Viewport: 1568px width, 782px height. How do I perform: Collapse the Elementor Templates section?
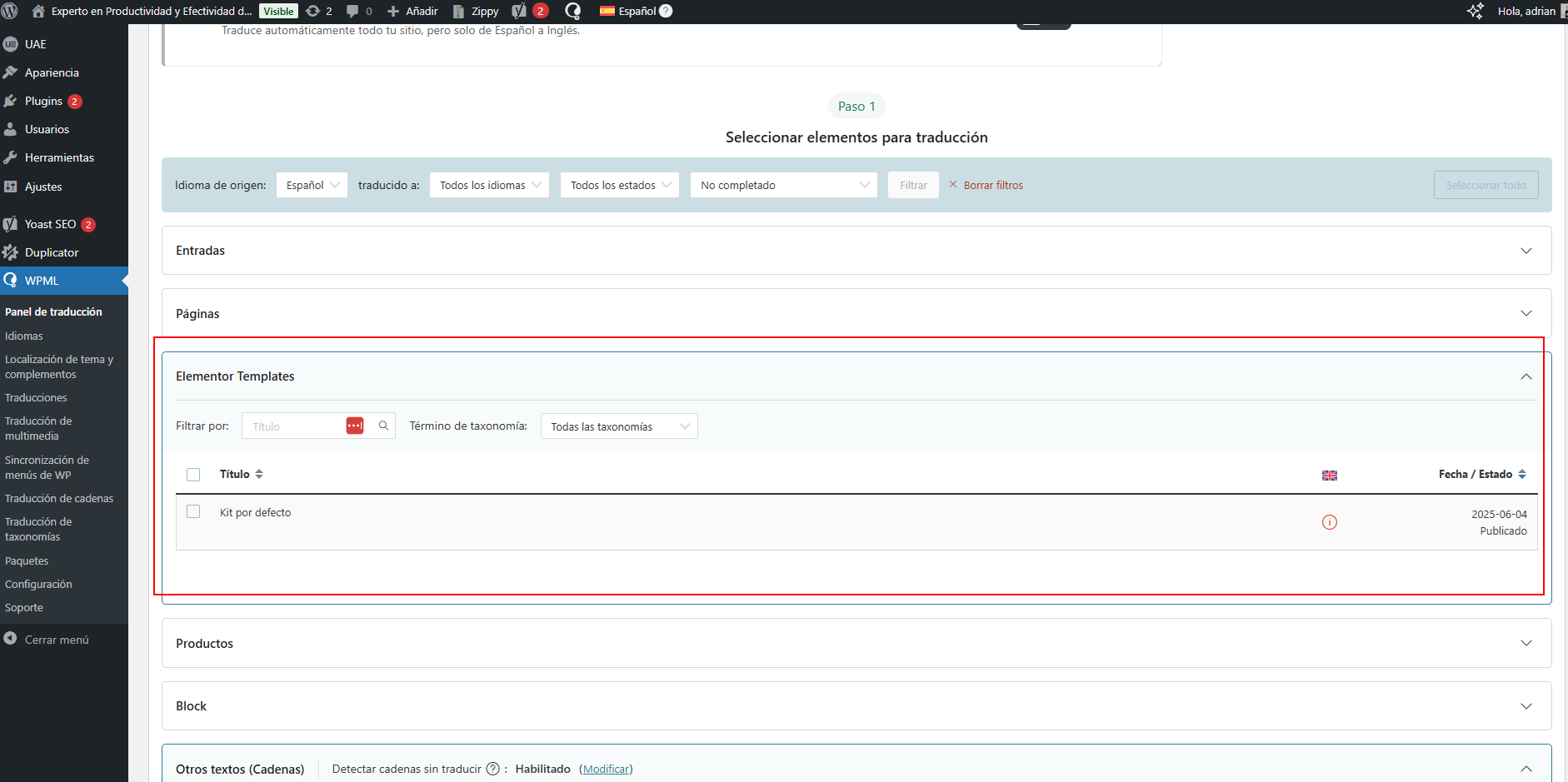(x=1526, y=376)
